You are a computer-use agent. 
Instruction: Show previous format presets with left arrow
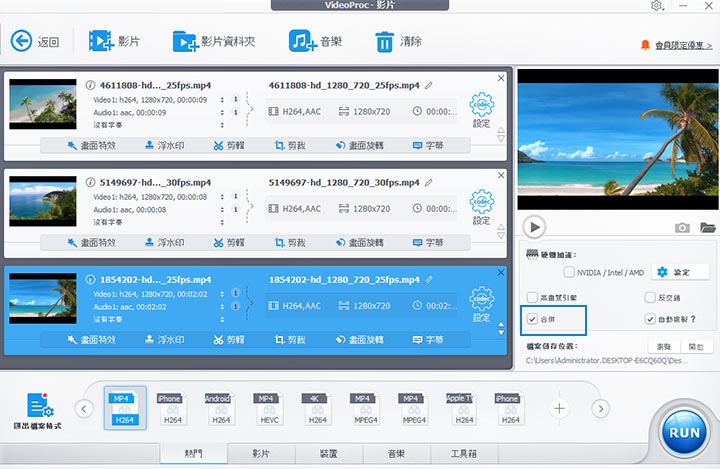point(84,408)
